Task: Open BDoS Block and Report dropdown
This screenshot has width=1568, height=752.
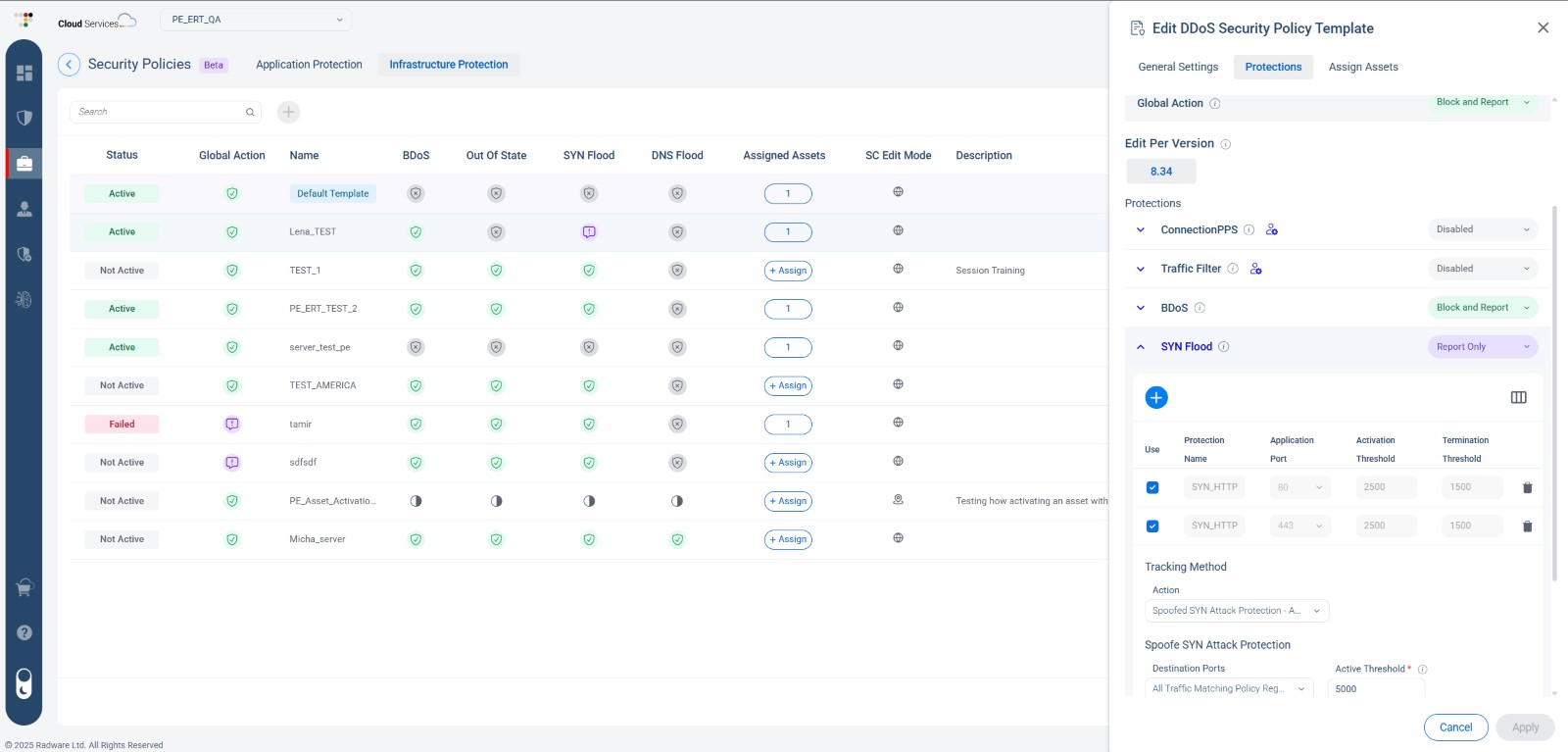Action: point(1483,308)
